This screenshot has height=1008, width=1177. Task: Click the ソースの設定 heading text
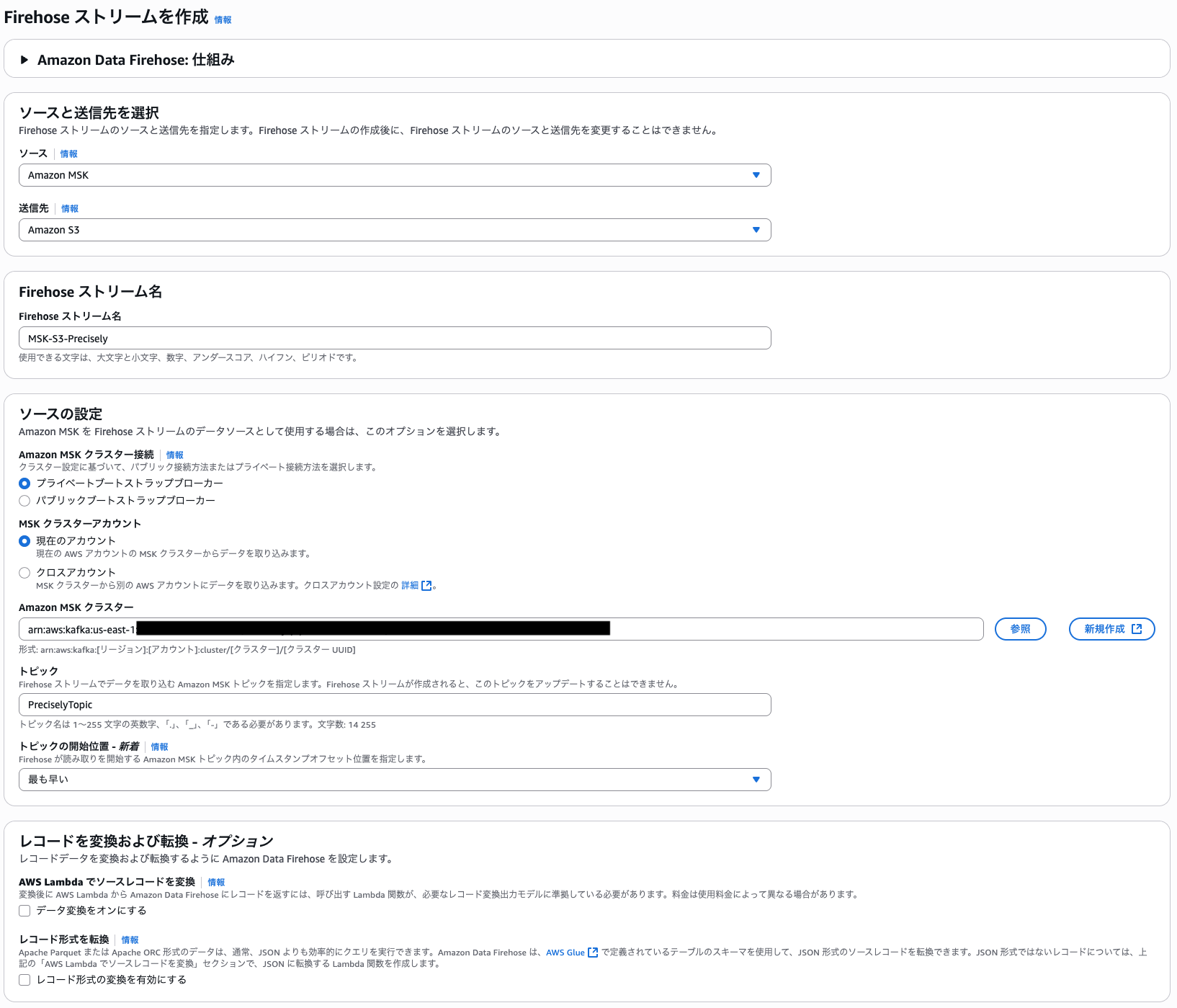[61, 414]
